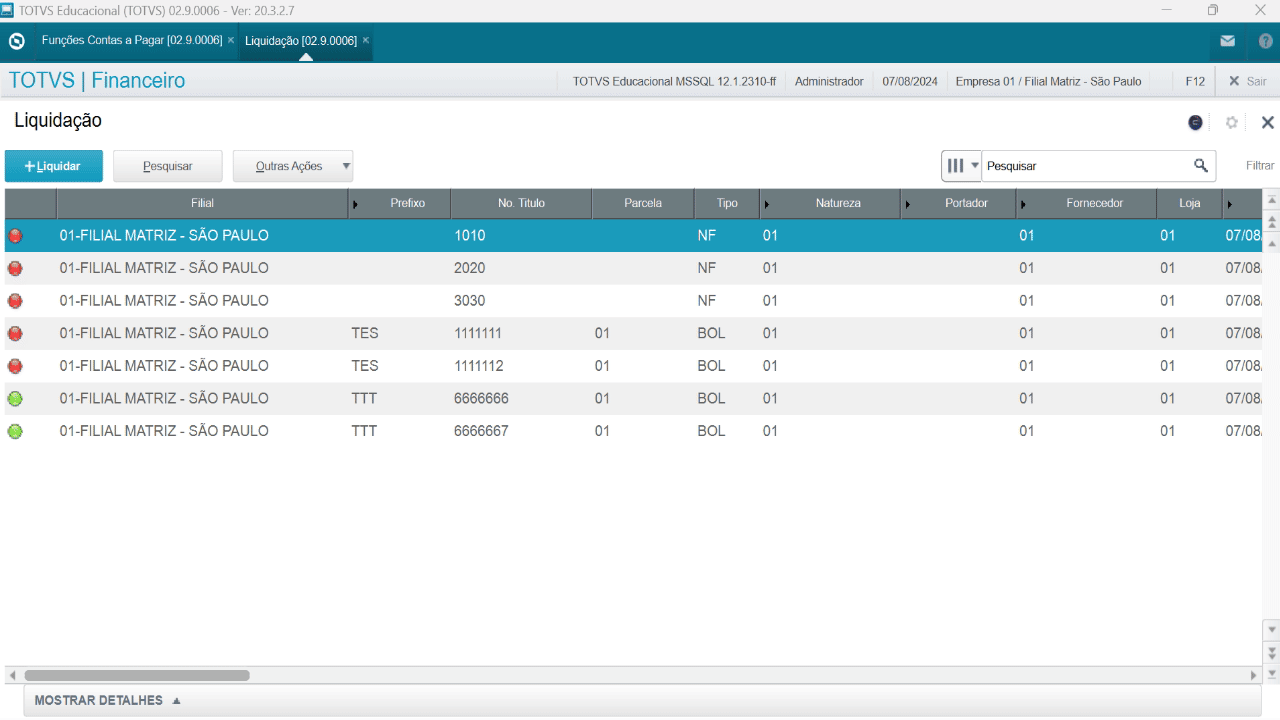Click the horizontal scrollbar thumb
The image size is (1280, 720).
pos(137,675)
